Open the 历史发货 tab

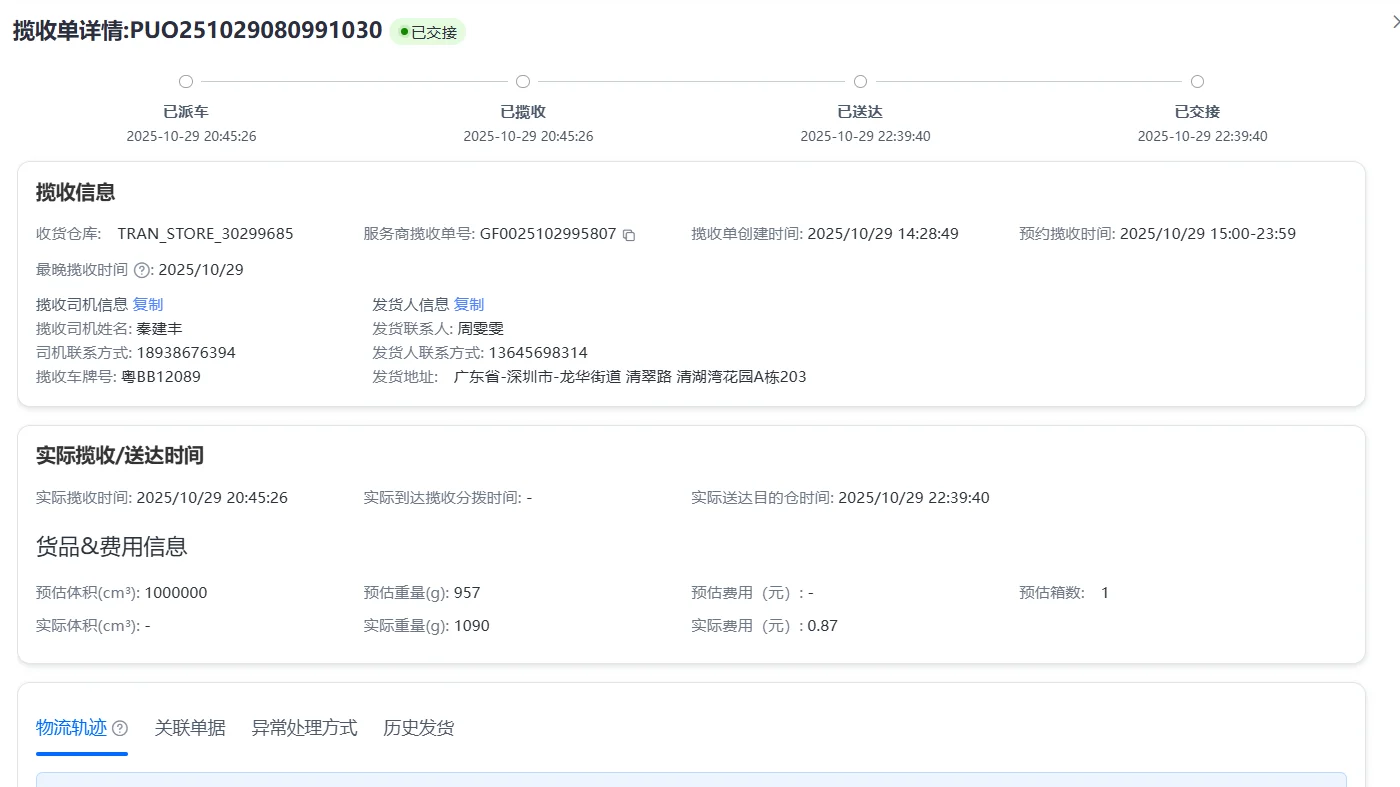[419, 728]
